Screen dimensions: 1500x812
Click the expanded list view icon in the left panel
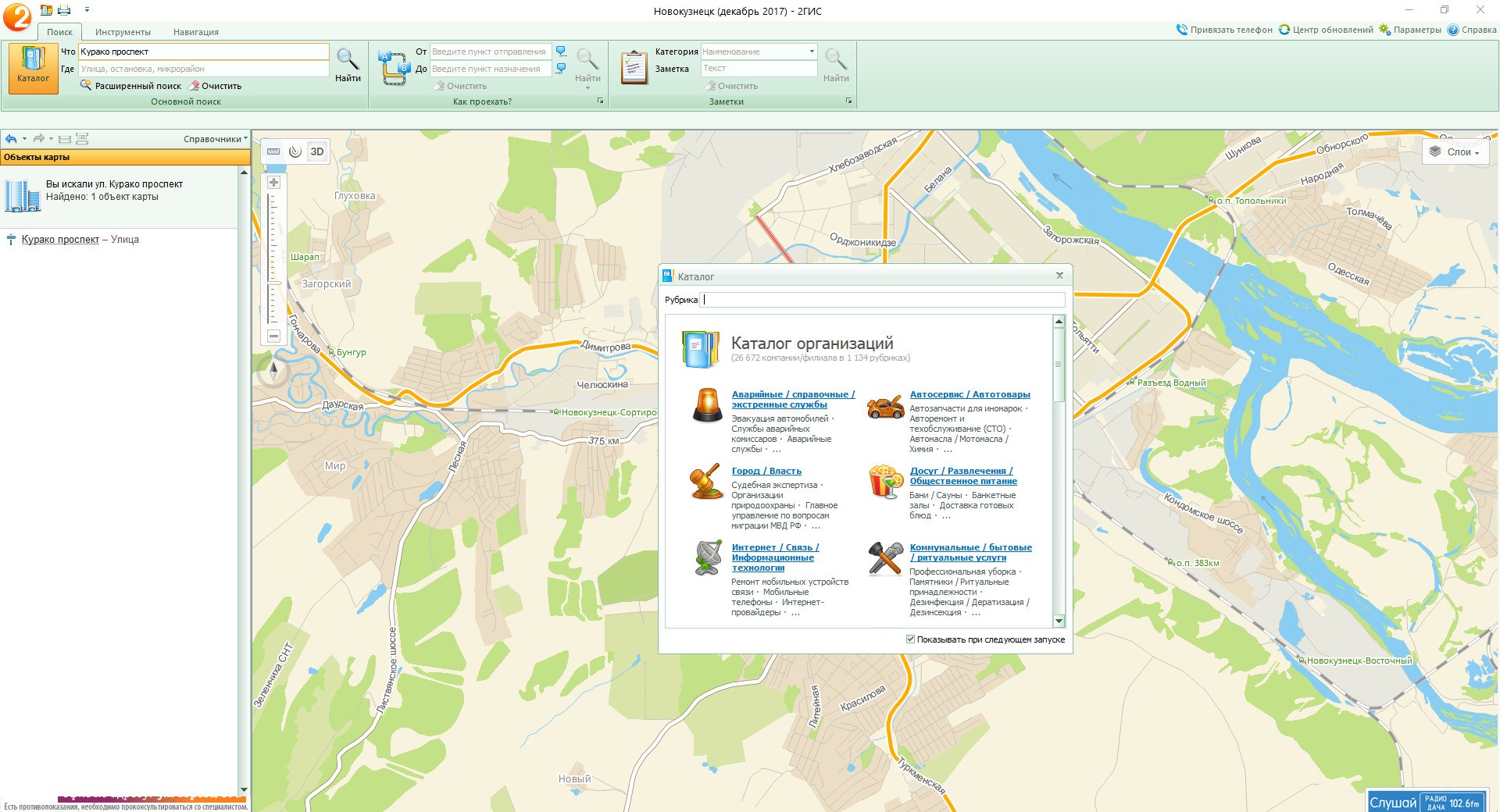click(x=82, y=139)
